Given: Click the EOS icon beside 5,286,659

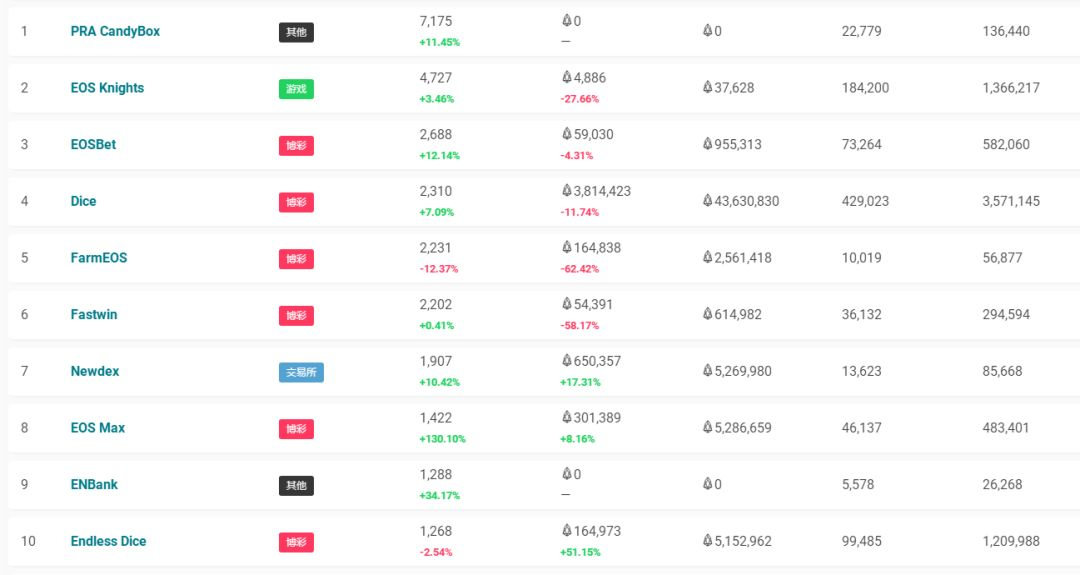Looking at the screenshot, I should 707,427.
